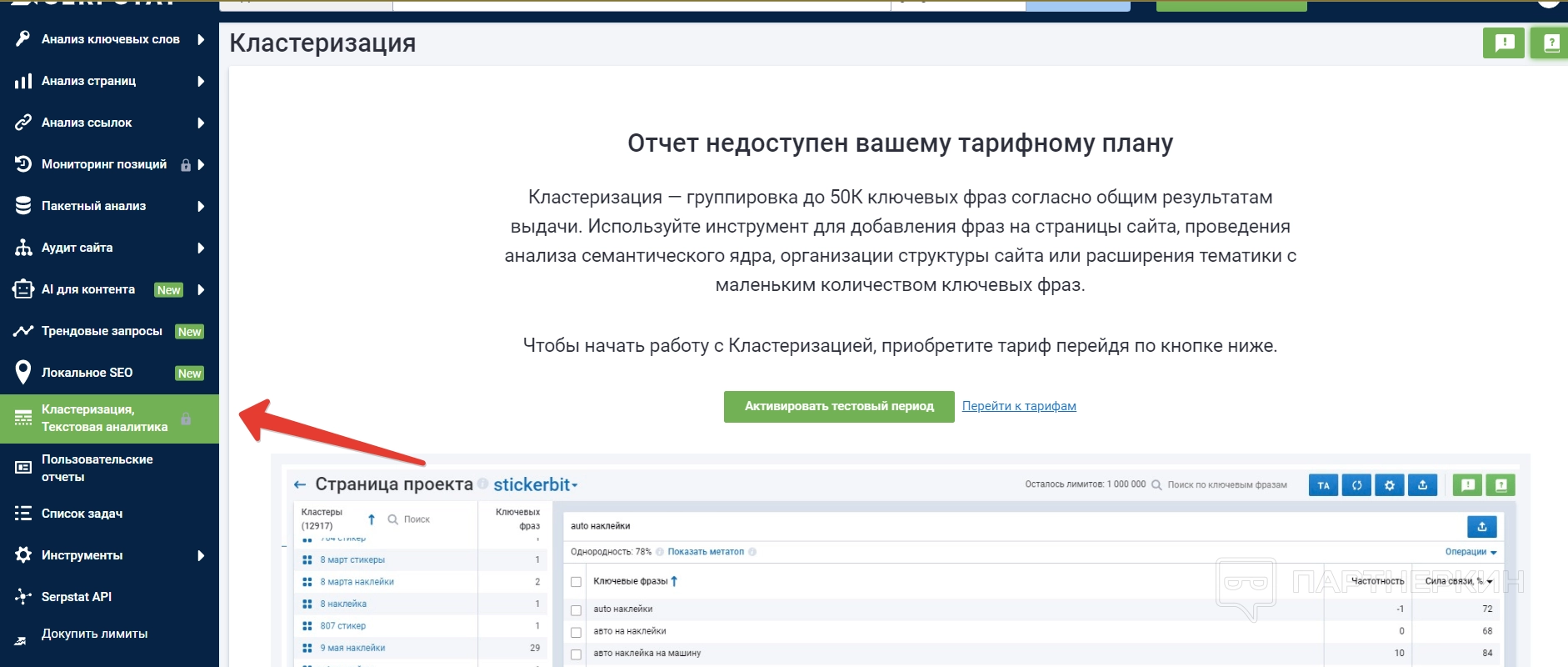Click the gear icon beside Инструменты
The width and height of the screenshot is (1568, 667).
[x=22, y=555]
